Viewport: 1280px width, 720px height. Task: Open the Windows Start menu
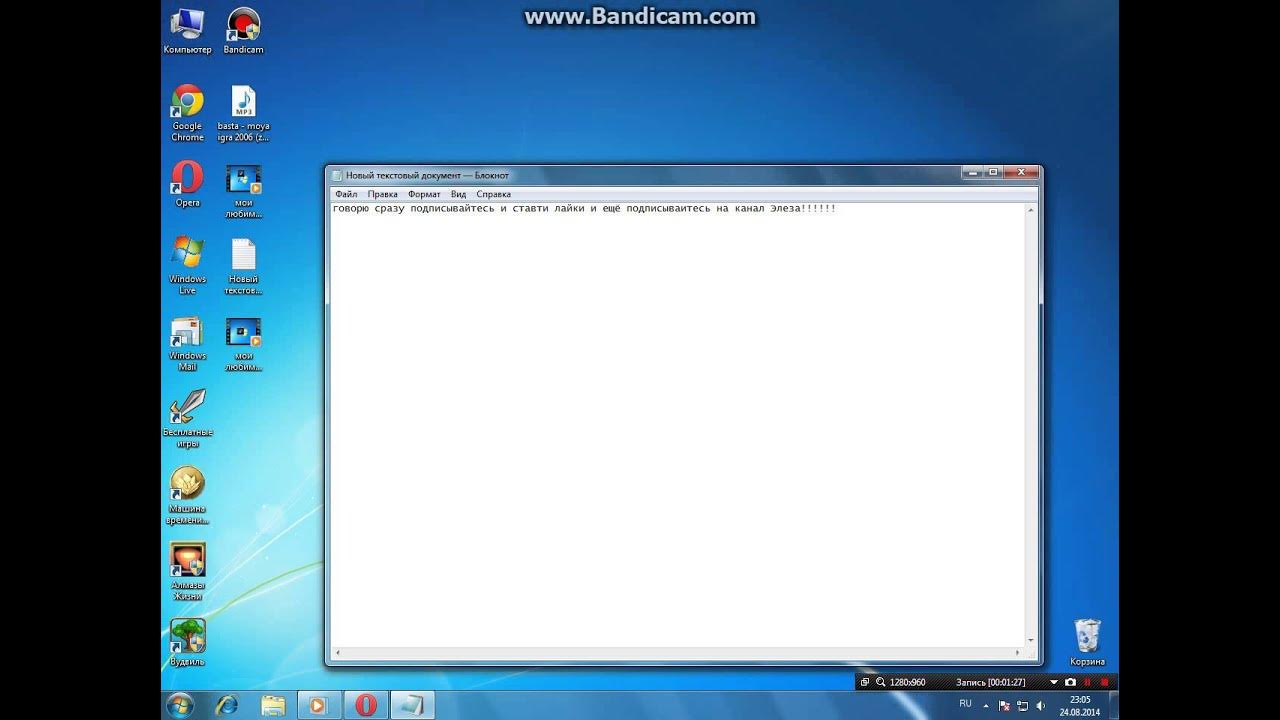pos(180,705)
